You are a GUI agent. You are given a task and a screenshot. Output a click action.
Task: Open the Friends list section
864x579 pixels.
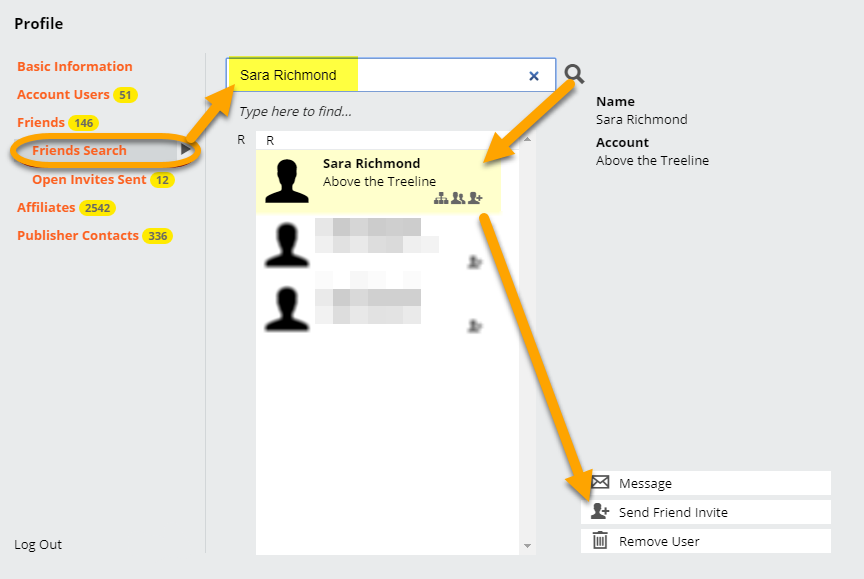pyautogui.click(x=41, y=123)
